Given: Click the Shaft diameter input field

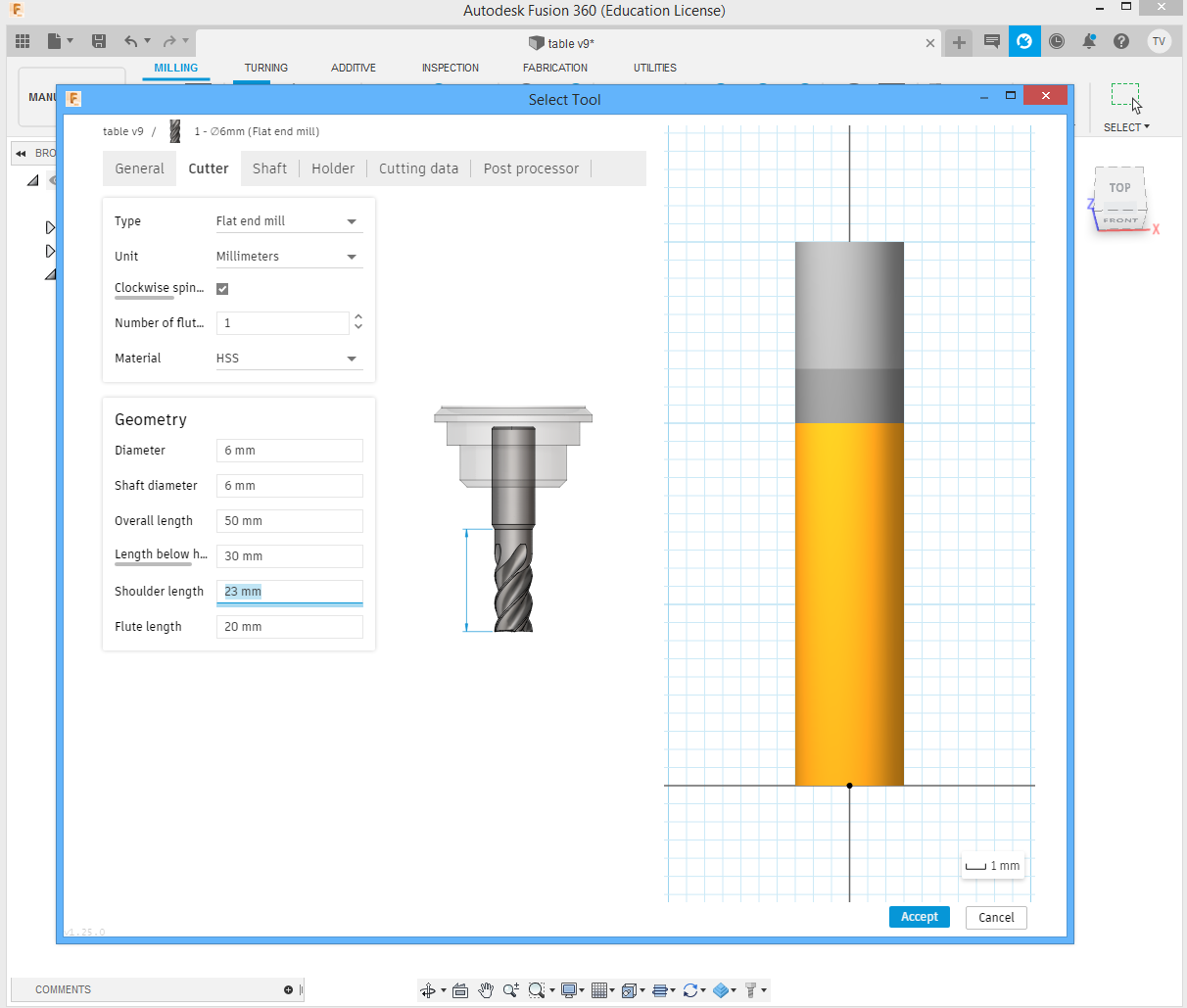Looking at the screenshot, I should (x=289, y=486).
